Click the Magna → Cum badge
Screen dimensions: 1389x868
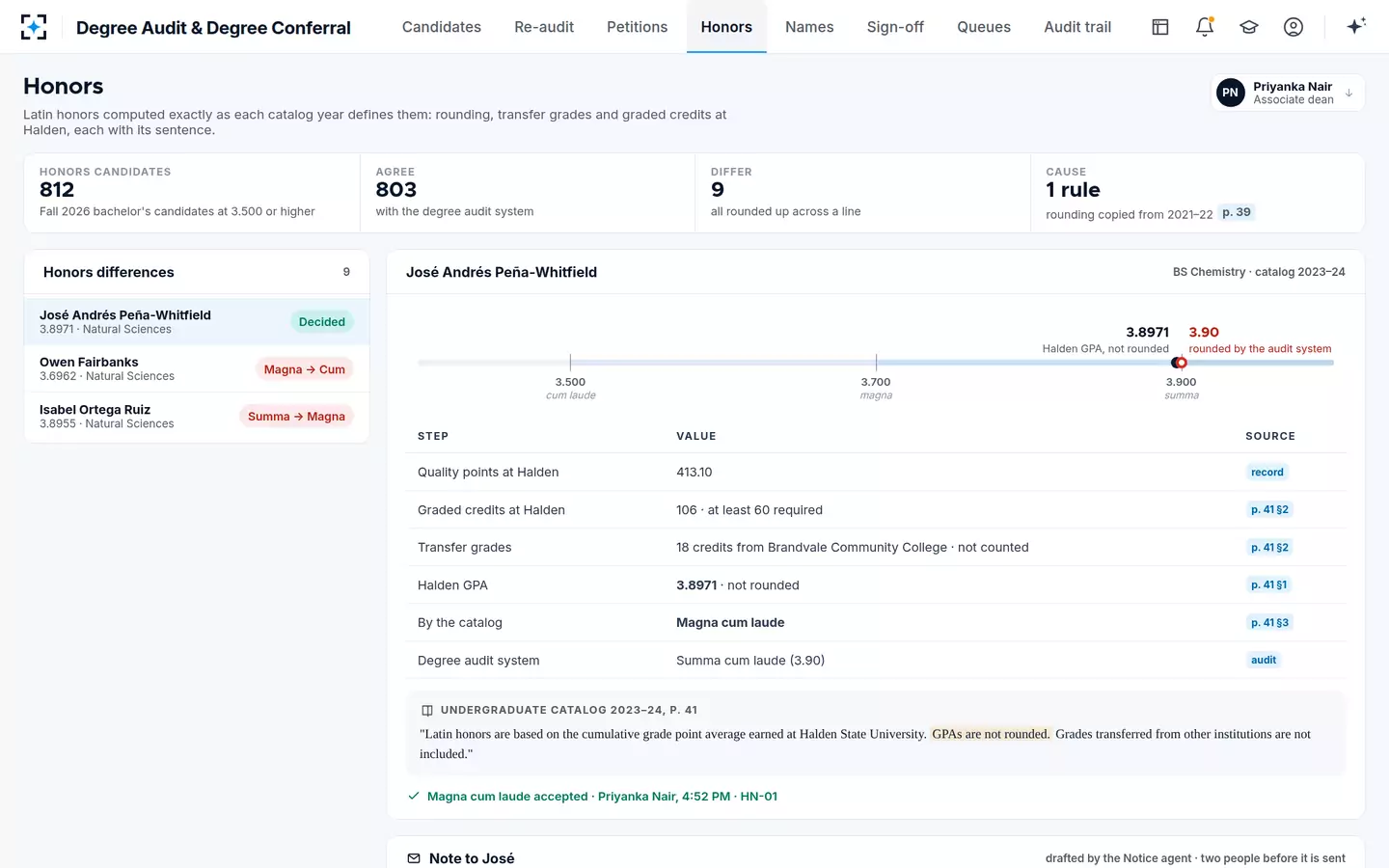pyautogui.click(x=305, y=369)
